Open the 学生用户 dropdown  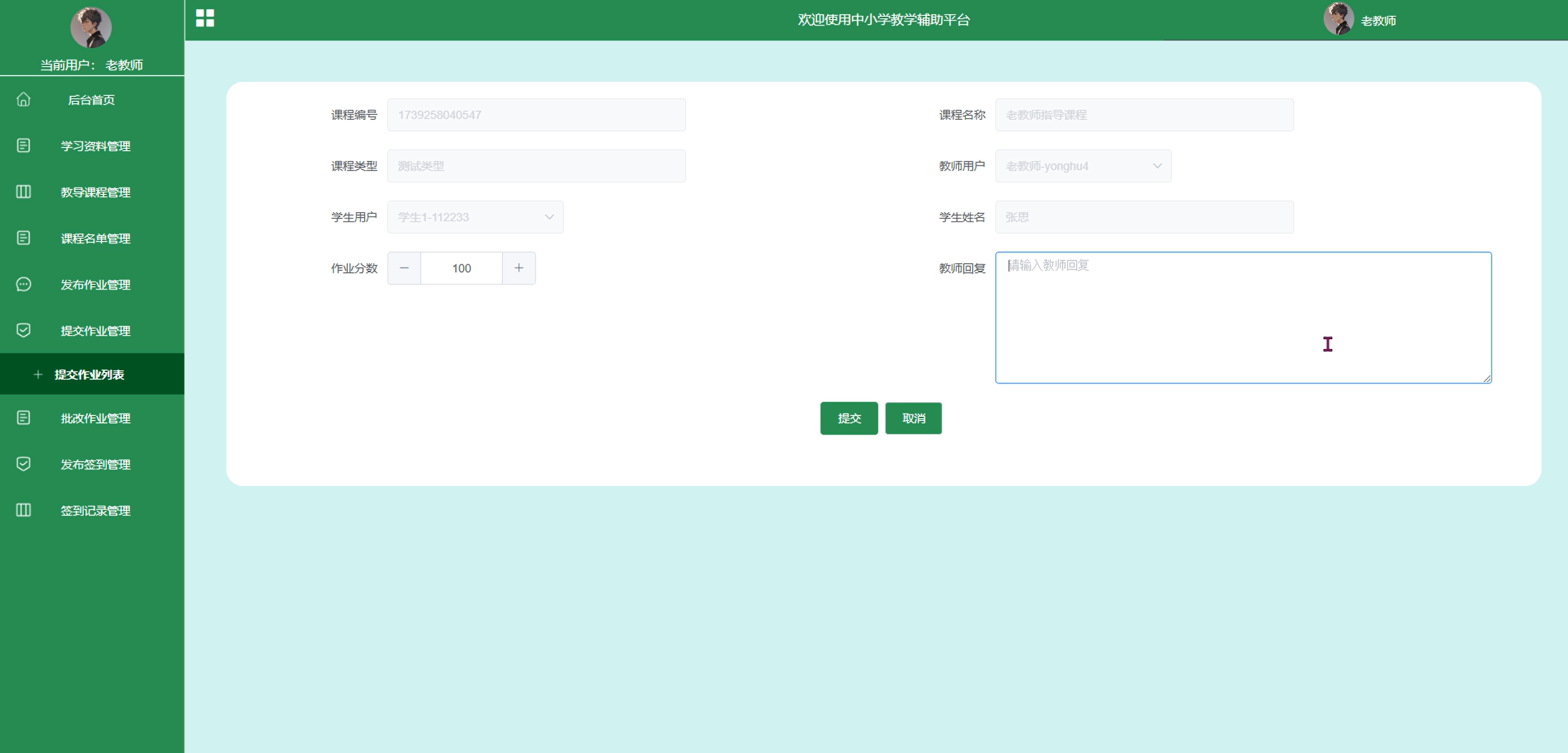pyautogui.click(x=475, y=217)
